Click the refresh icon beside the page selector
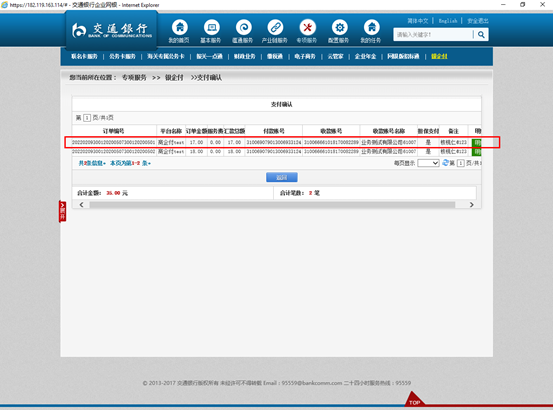553x410 pixels. point(445,163)
